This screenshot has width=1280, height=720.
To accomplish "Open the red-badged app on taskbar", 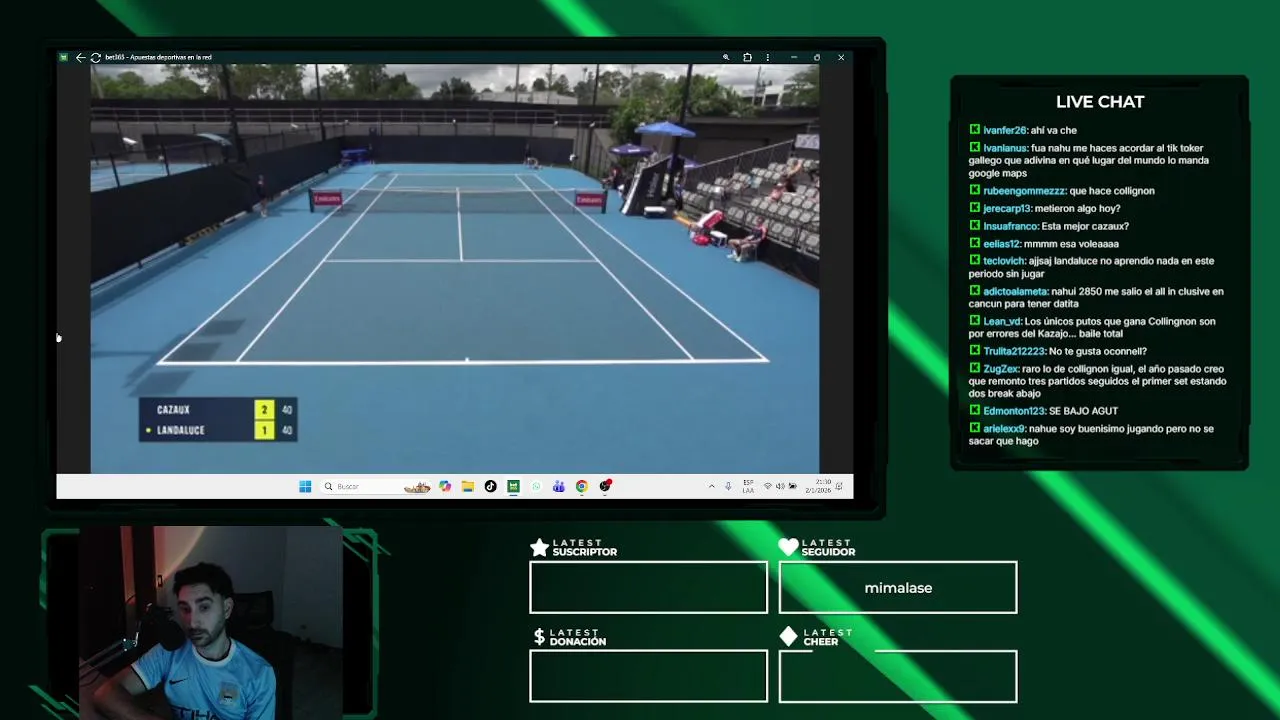I will click(x=605, y=486).
